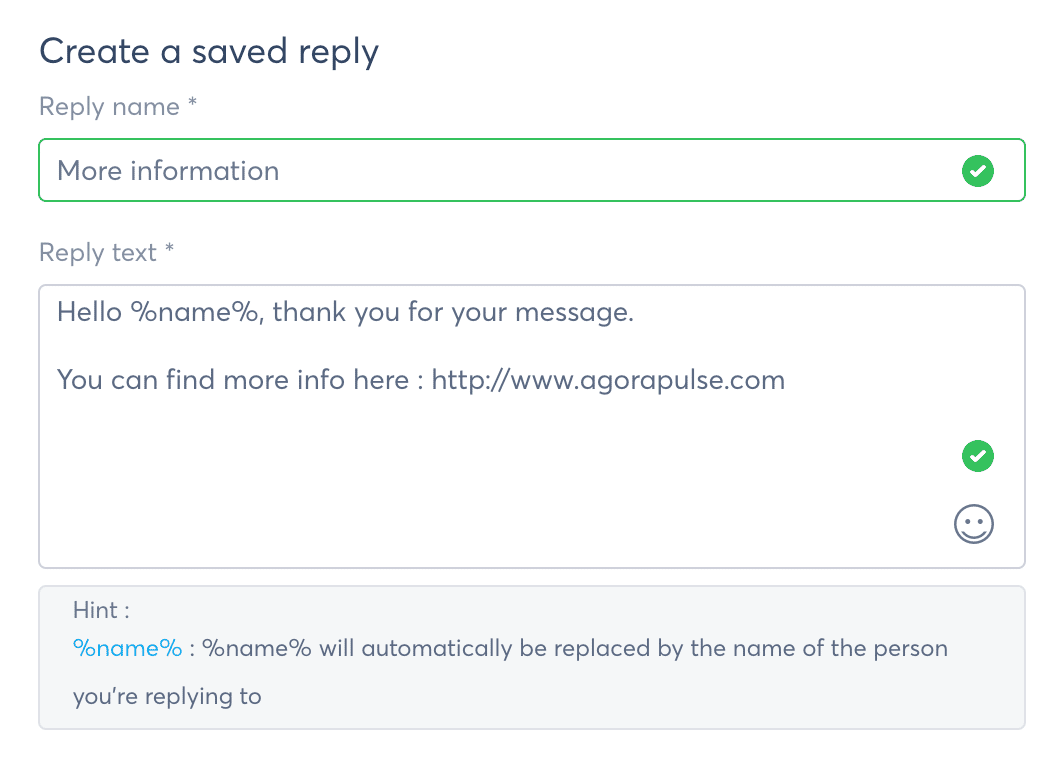
Task: Click the 'you're replying to' hint line
Action: (x=167, y=696)
